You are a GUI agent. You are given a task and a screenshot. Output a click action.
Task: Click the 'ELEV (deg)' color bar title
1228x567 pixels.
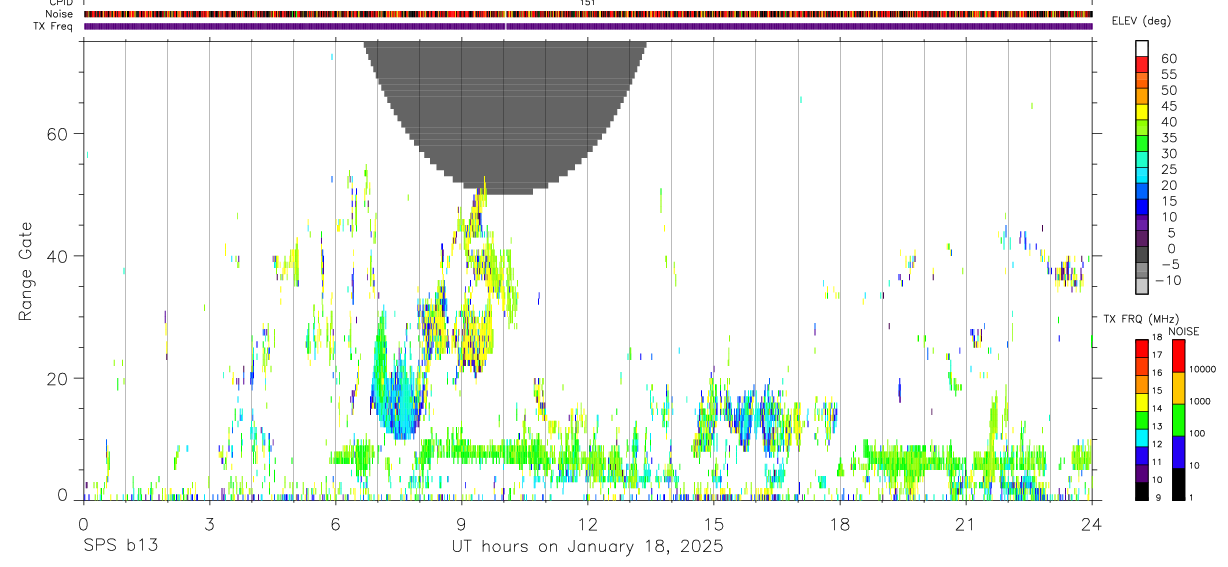coord(1141,21)
